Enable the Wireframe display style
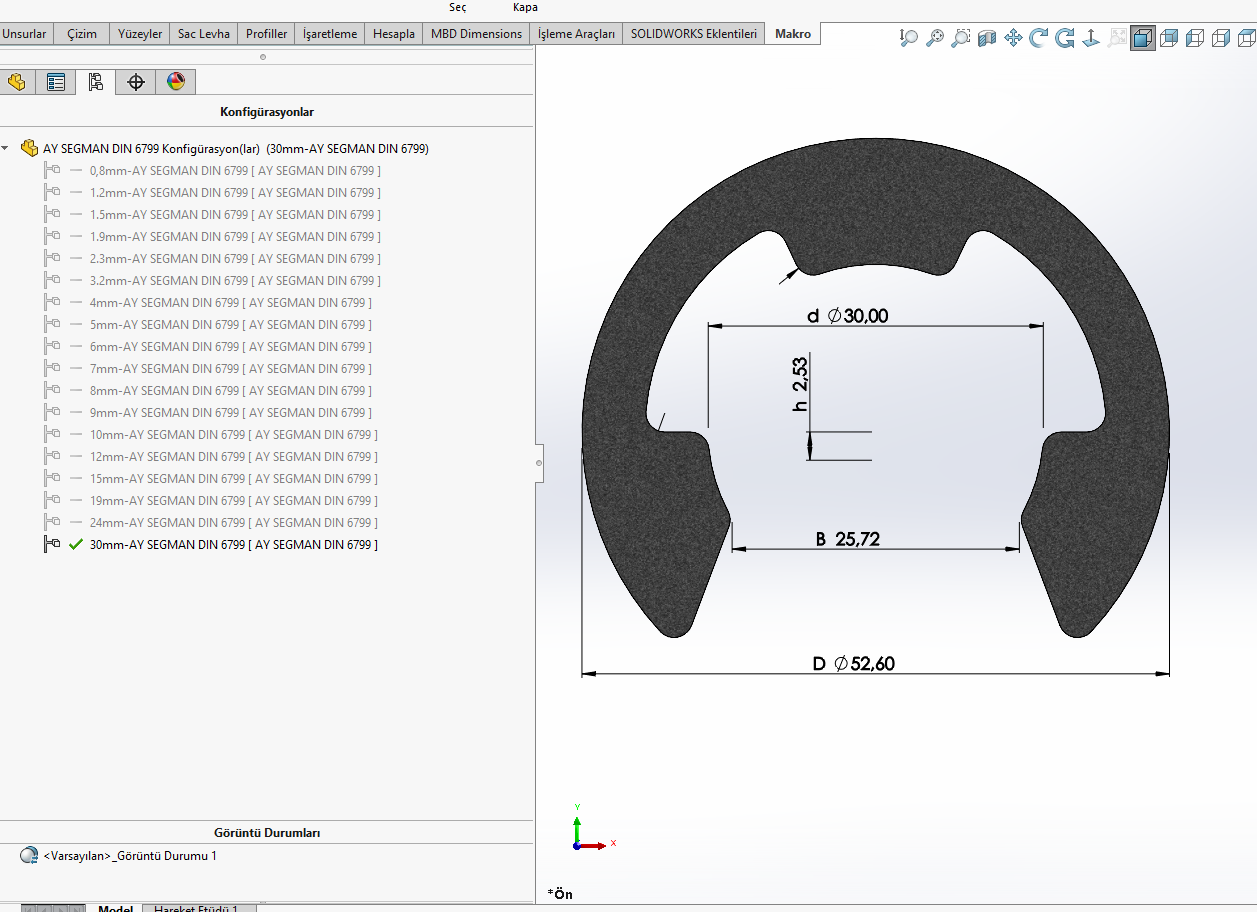 click(1247, 39)
